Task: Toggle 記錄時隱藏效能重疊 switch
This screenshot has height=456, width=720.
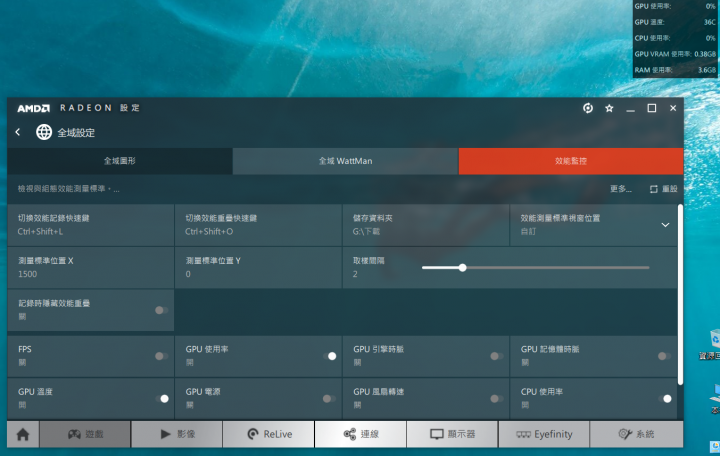Action: pyautogui.click(x=161, y=310)
